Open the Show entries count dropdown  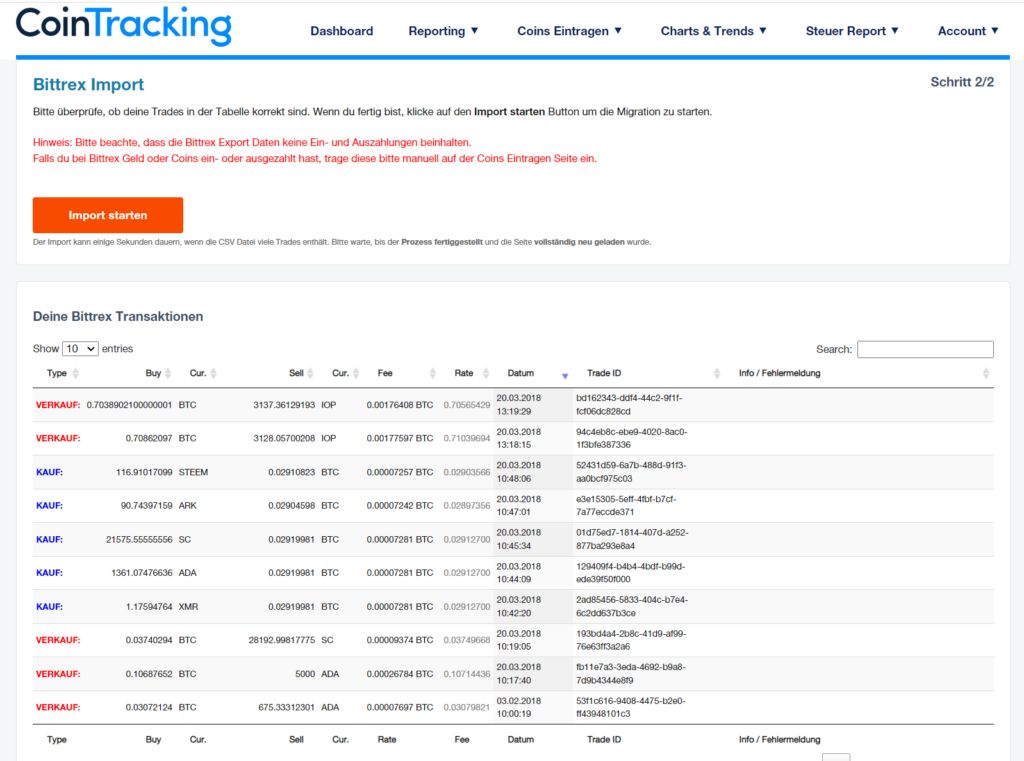coord(80,349)
